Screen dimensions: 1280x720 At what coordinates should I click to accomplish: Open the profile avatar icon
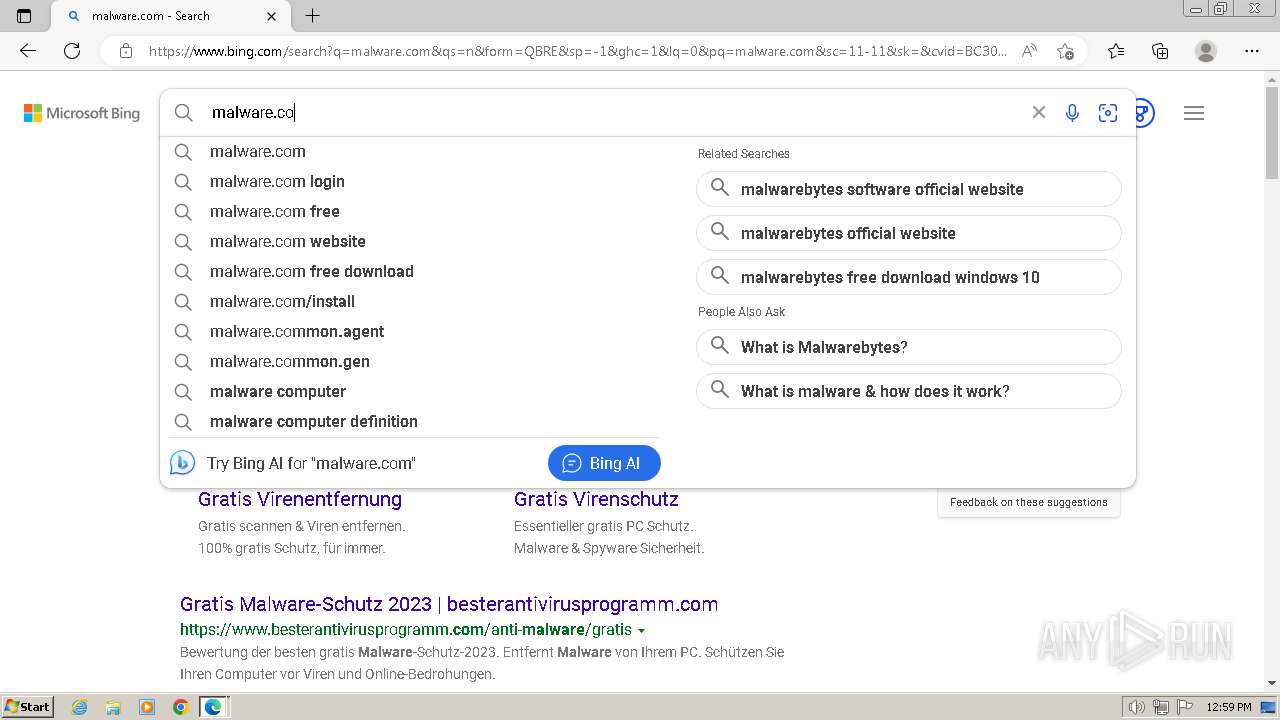pos(1206,51)
